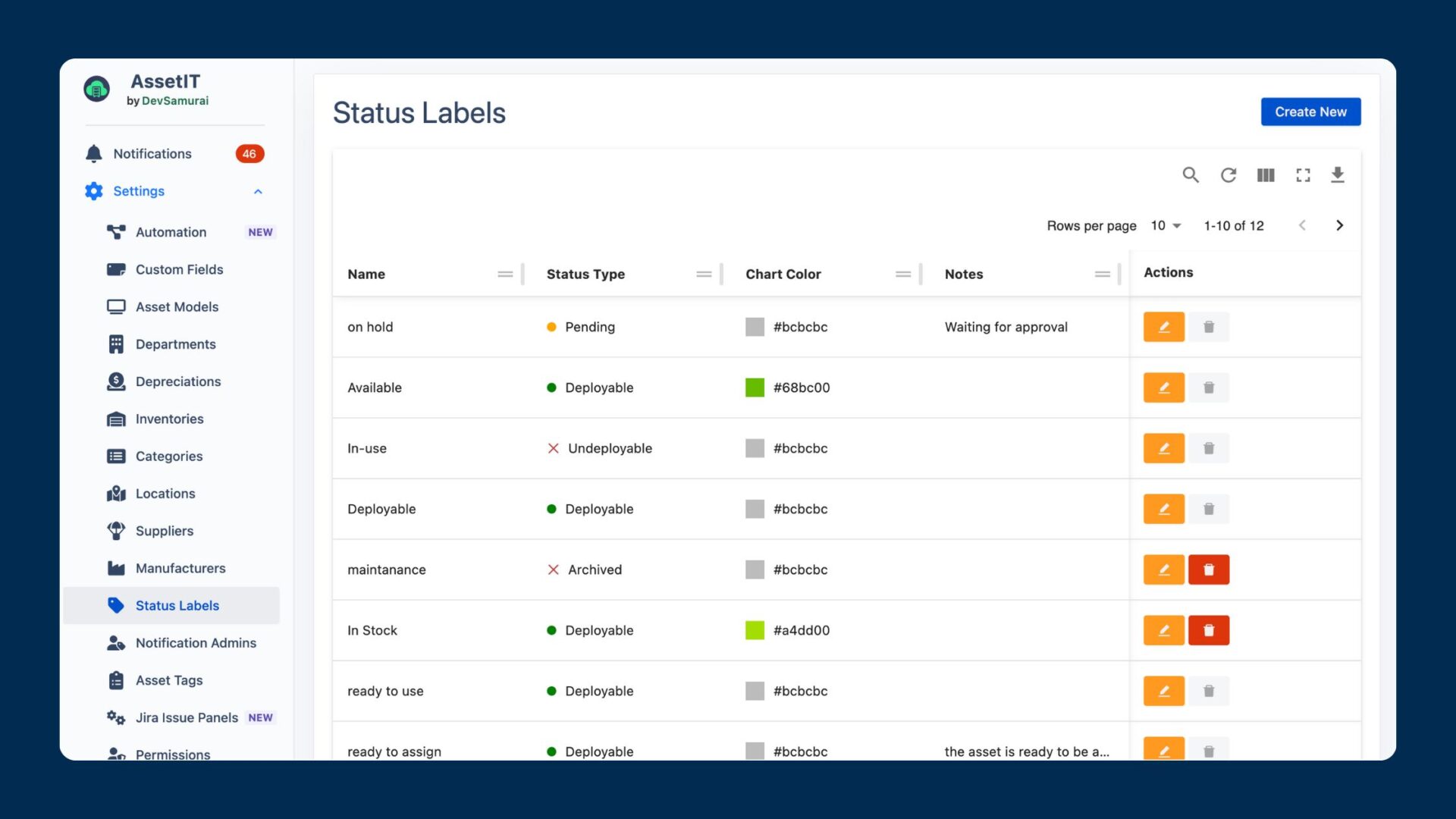Image resolution: width=1456 pixels, height=819 pixels.
Task: Select 'Status Labels' from sidebar menu
Action: pyautogui.click(x=177, y=605)
